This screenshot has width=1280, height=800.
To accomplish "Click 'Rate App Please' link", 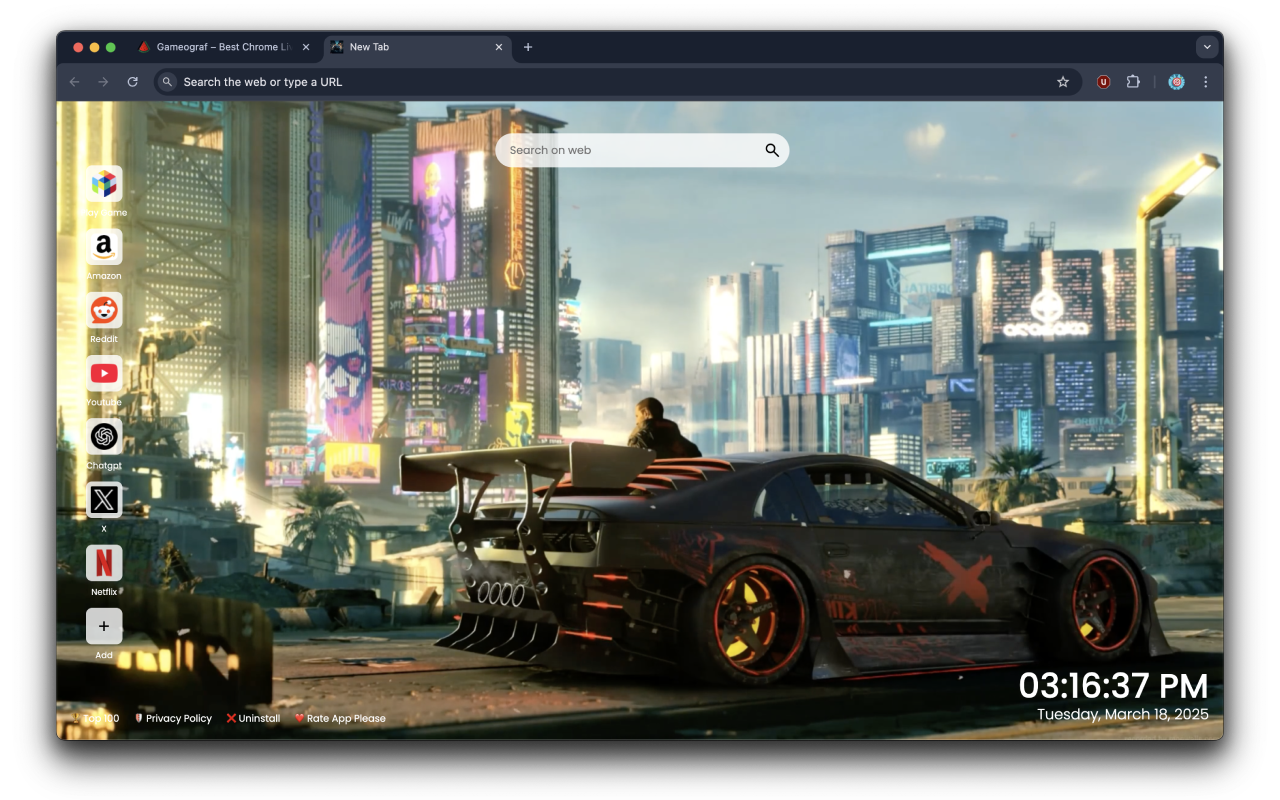I will (x=340, y=718).
